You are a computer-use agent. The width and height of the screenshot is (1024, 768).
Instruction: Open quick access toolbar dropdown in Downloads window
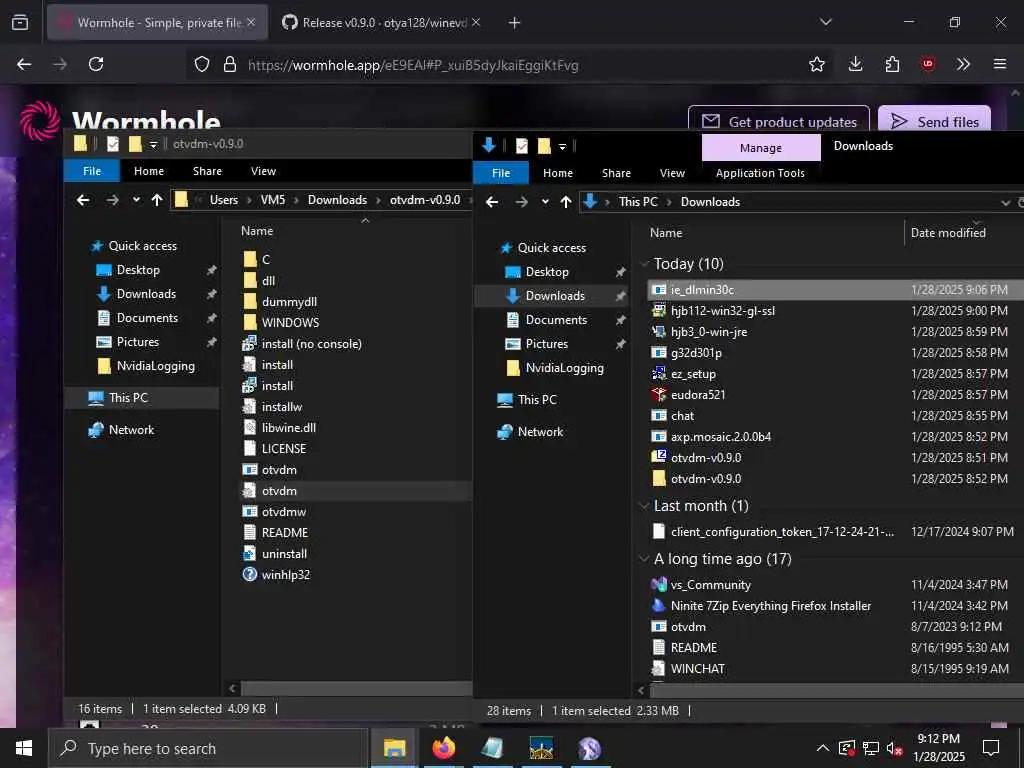click(x=562, y=146)
